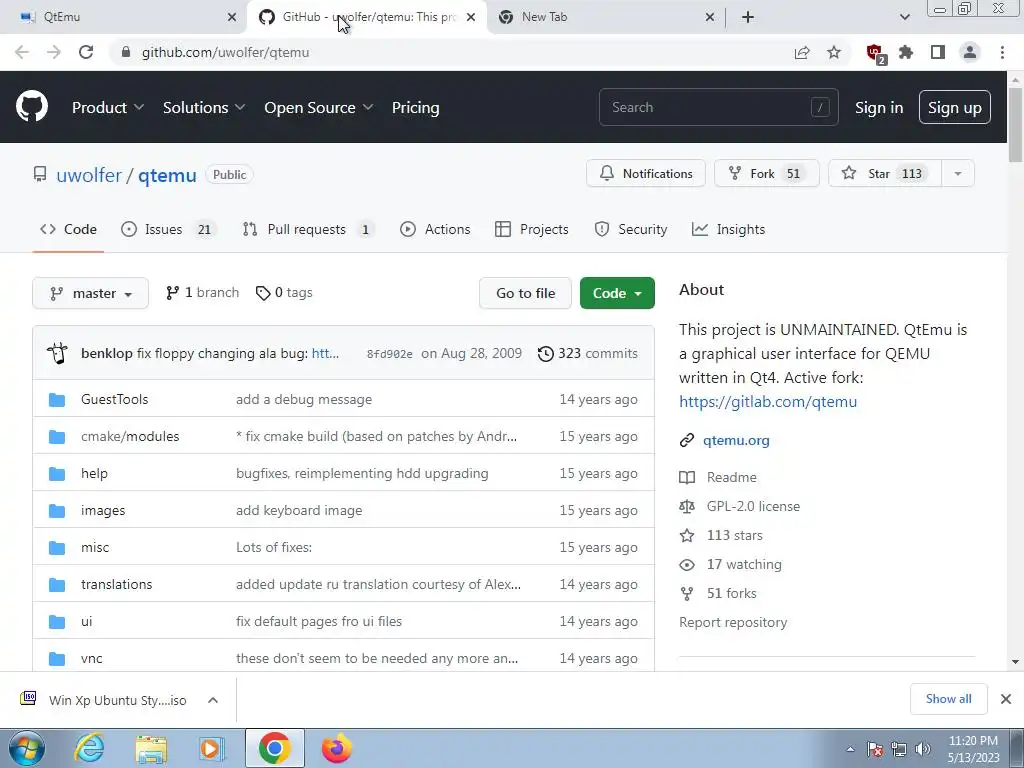Viewport: 1024px width, 768px height.
Task: Expand the Product menu
Action: (108, 108)
